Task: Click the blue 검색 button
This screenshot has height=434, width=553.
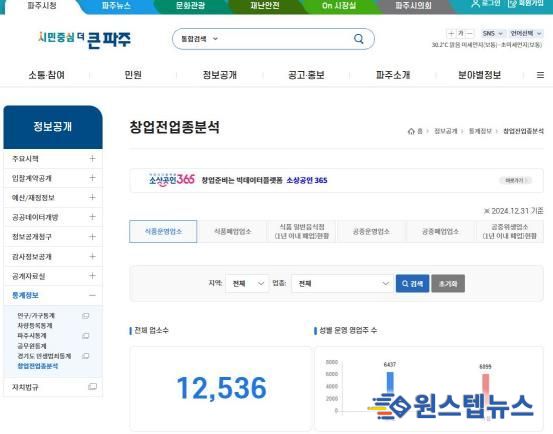Action: click(x=412, y=283)
